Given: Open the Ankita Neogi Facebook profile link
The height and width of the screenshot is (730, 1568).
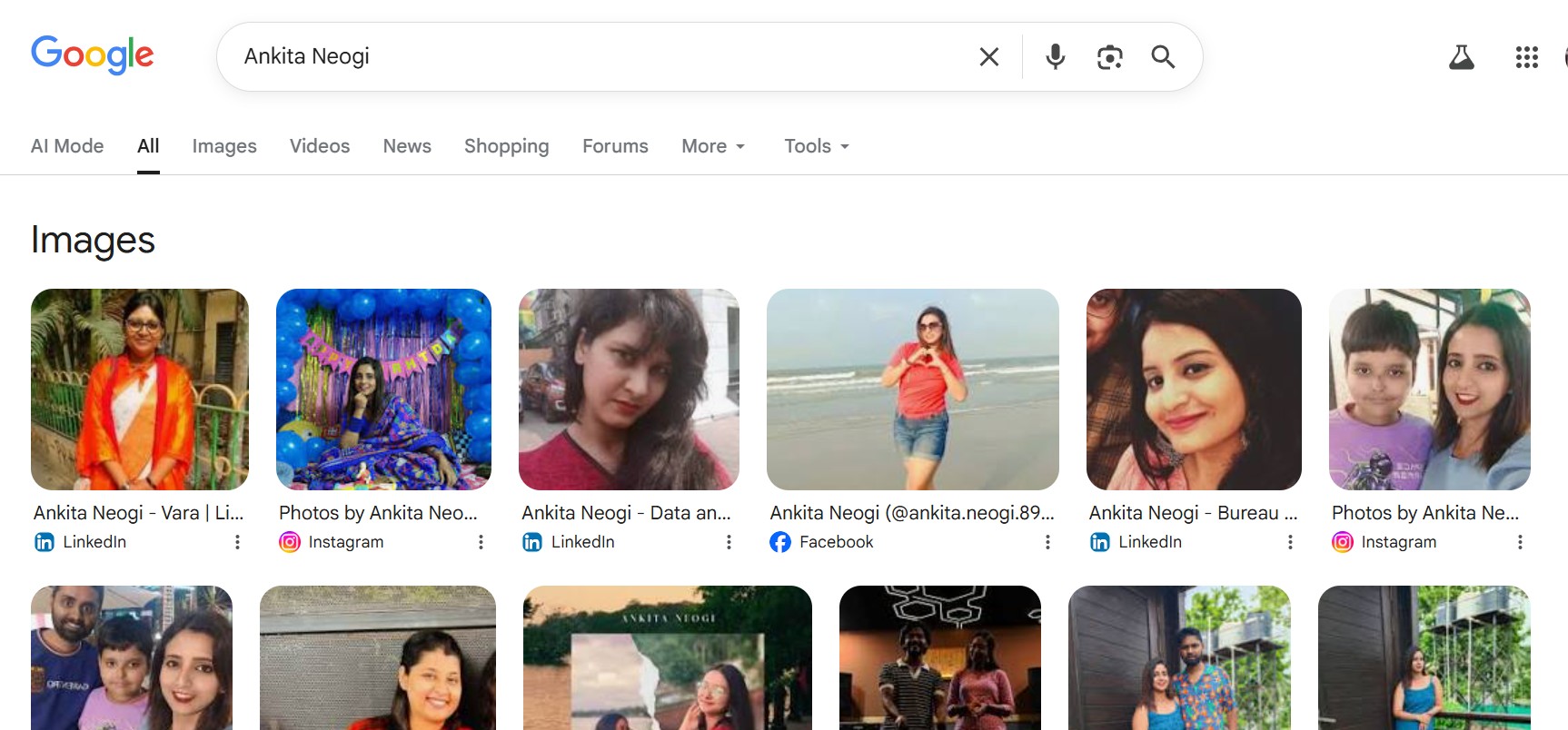Looking at the screenshot, I should (911, 513).
